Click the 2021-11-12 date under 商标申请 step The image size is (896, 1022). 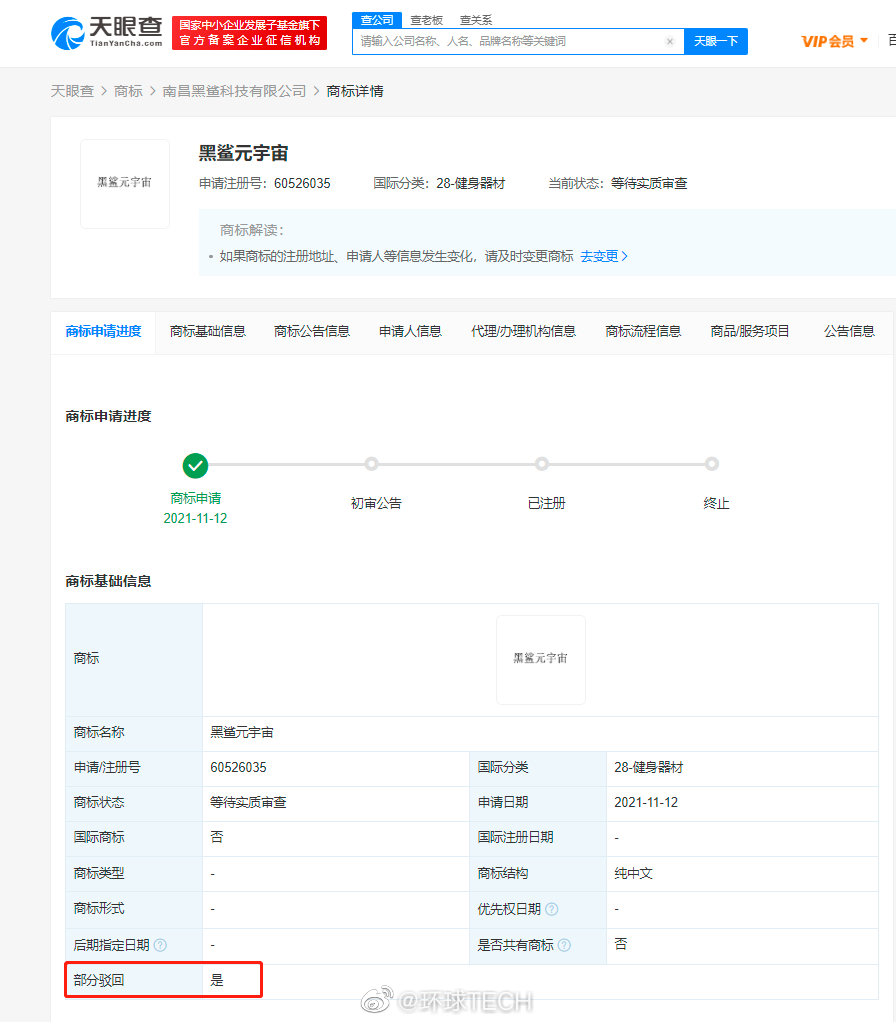tap(195, 519)
